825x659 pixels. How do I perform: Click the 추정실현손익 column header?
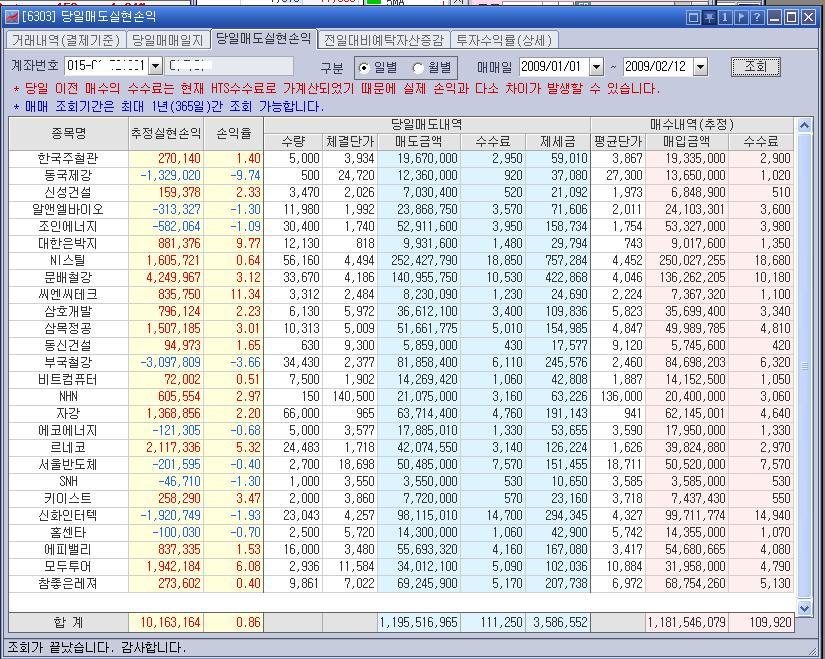pyautogui.click(x=166, y=133)
